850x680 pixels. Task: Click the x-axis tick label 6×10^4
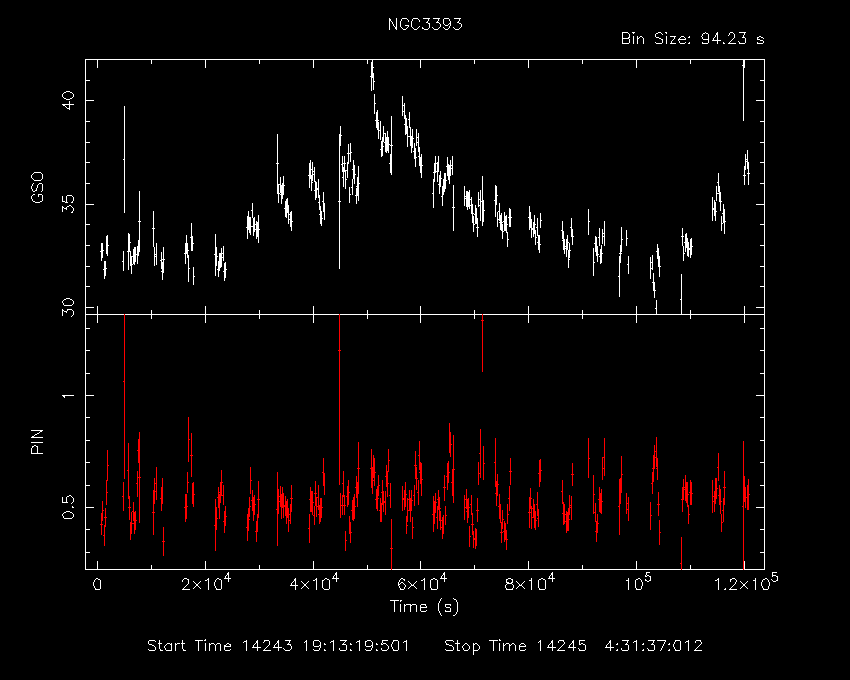[422, 583]
